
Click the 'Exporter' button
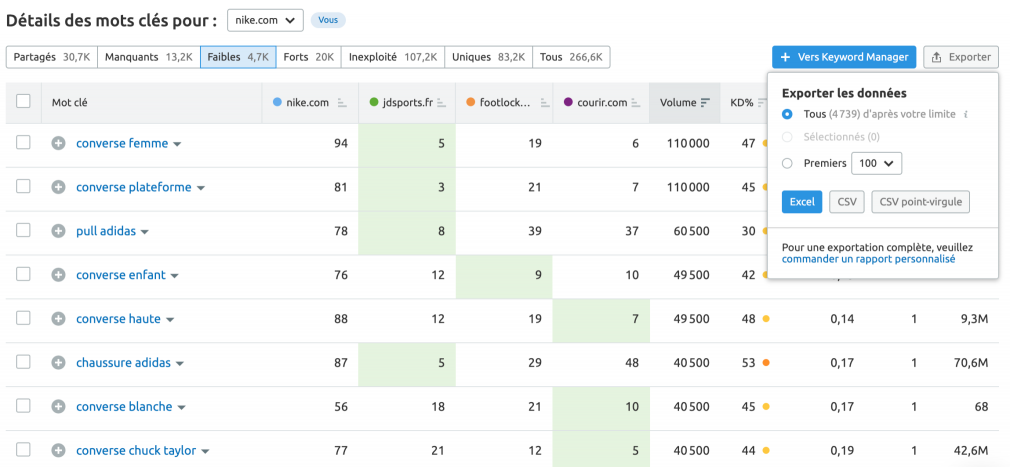[x=960, y=57]
